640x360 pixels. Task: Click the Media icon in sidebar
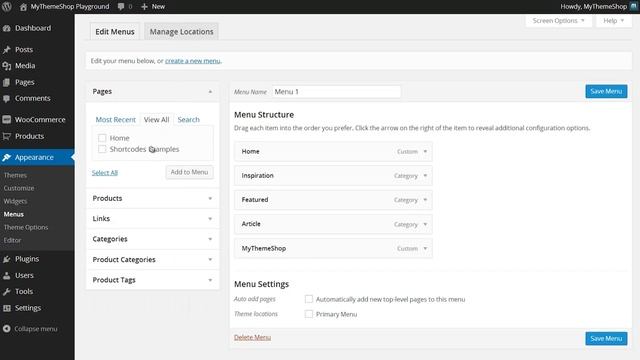point(7,66)
